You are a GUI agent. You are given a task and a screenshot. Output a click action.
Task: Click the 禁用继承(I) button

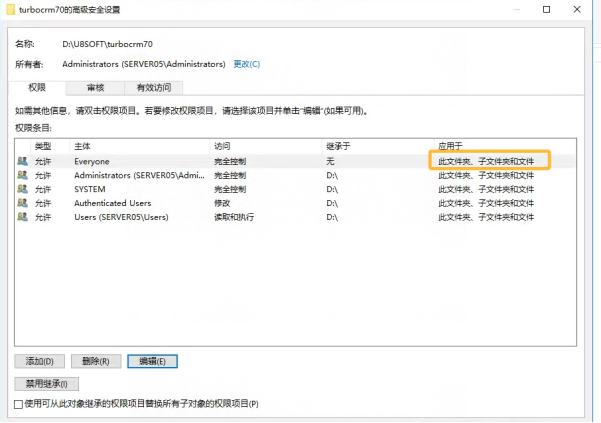[46, 384]
